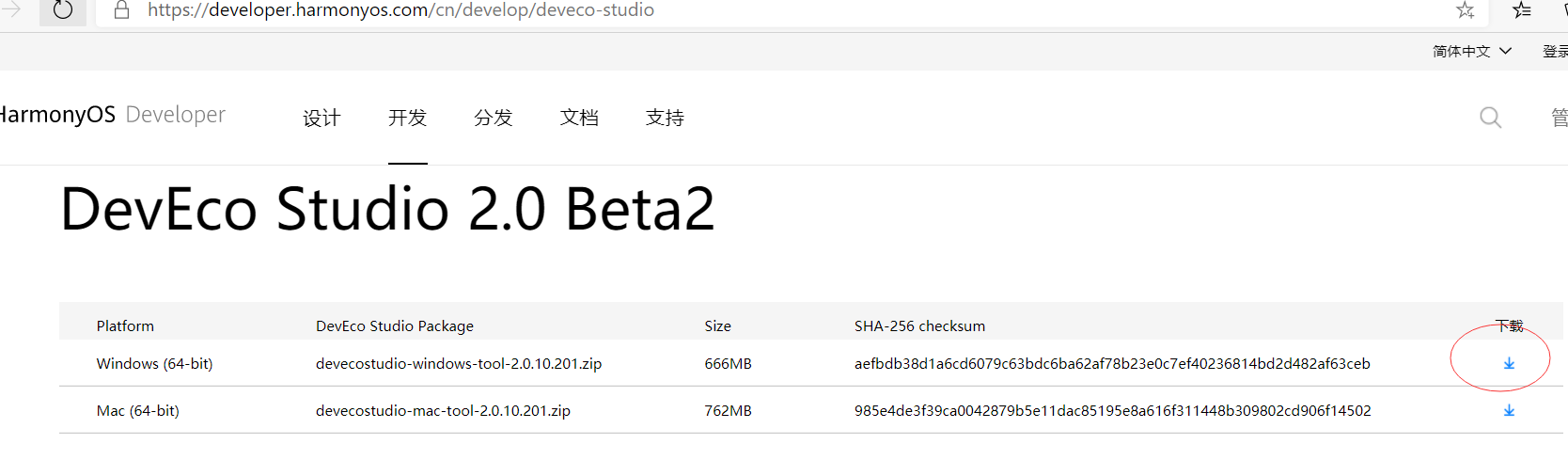Image resolution: width=1568 pixels, height=476 pixels.
Task: Click the browser forward arrow
Action: pyautogui.click(x=11, y=9)
